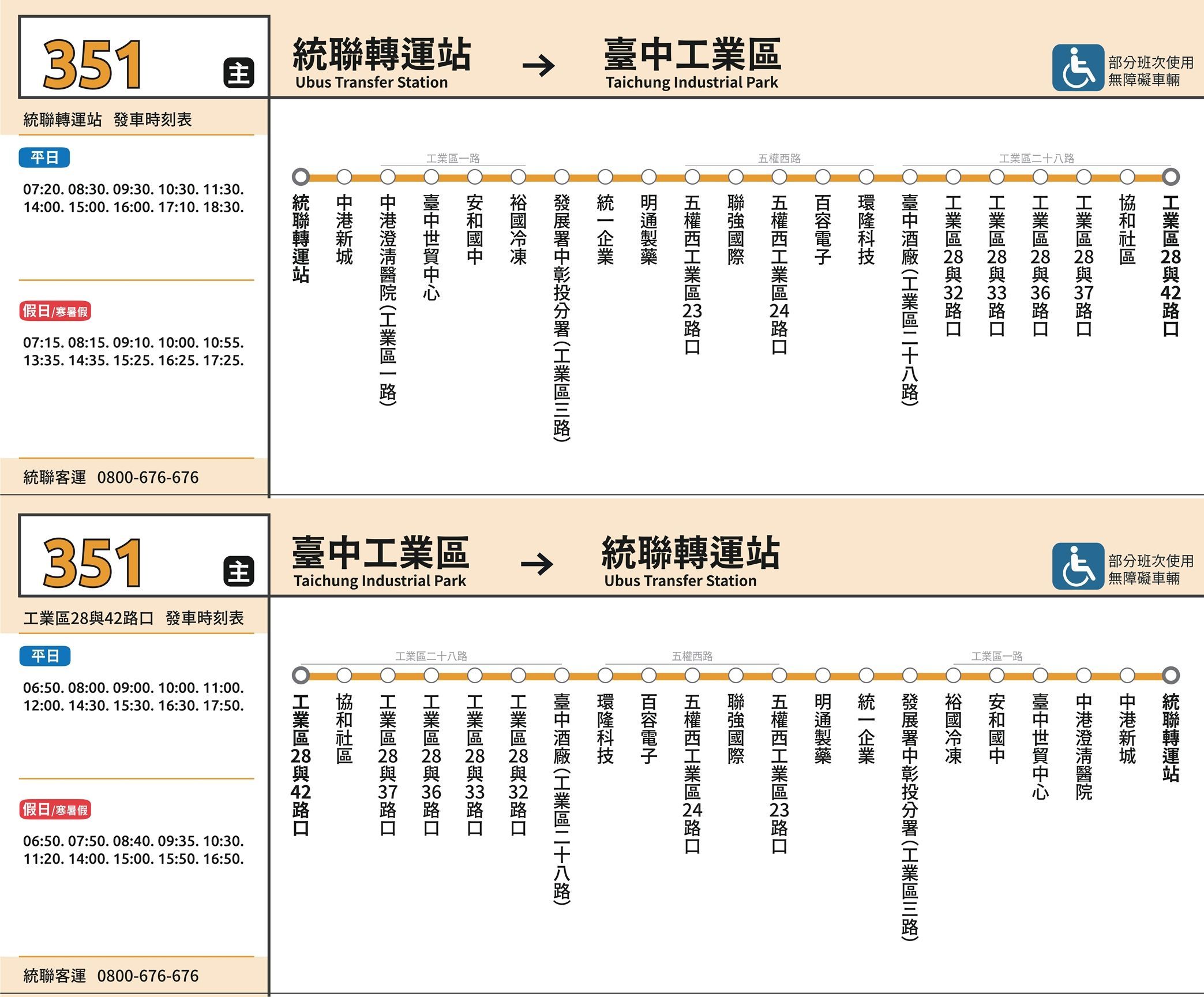Screen dimensions: 1204x997
Task: Click the 'Ubus Transfer Station' subtitle in lower header
Action: point(680,581)
